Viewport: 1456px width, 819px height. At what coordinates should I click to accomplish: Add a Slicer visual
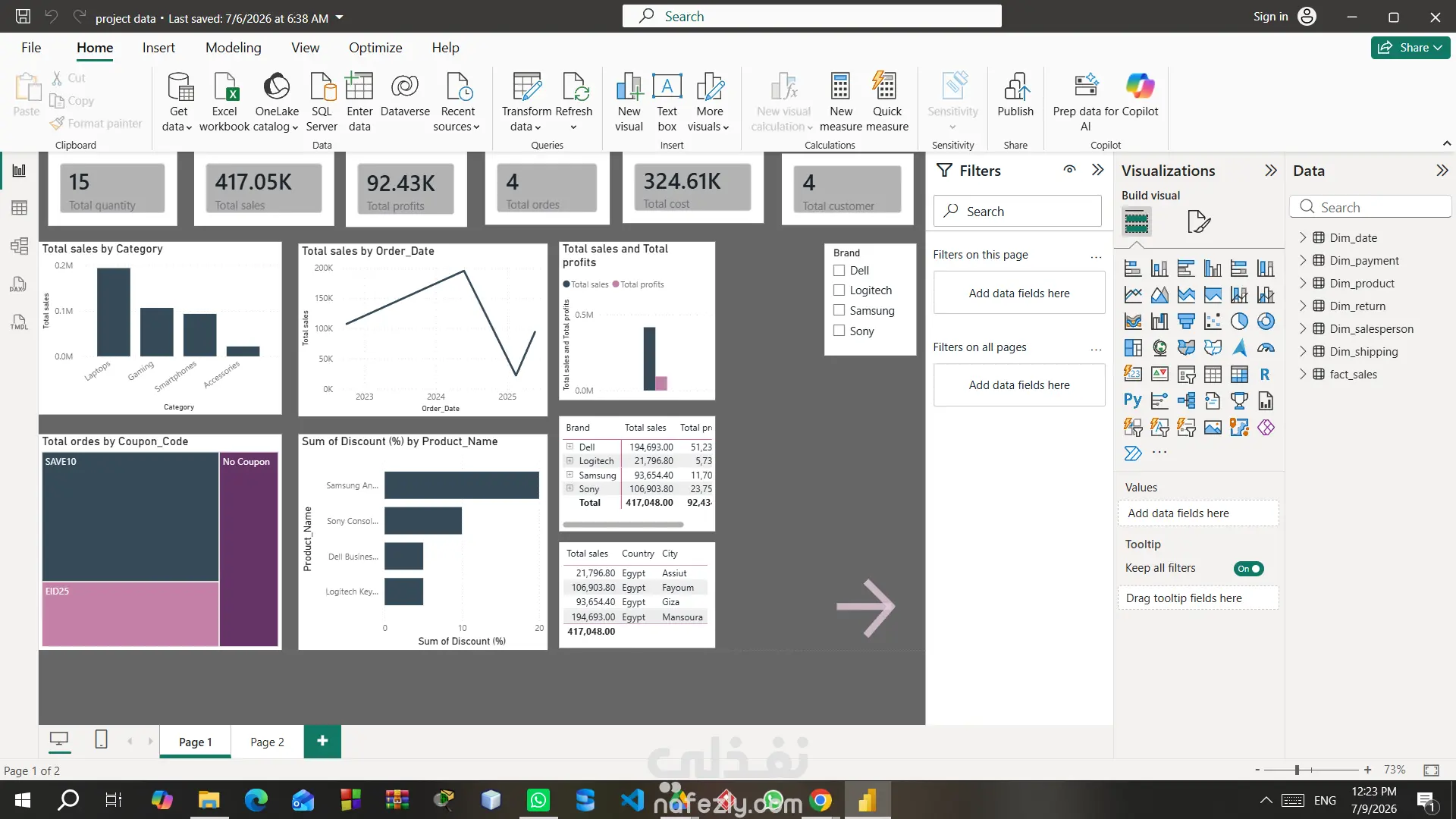[x=1186, y=375]
